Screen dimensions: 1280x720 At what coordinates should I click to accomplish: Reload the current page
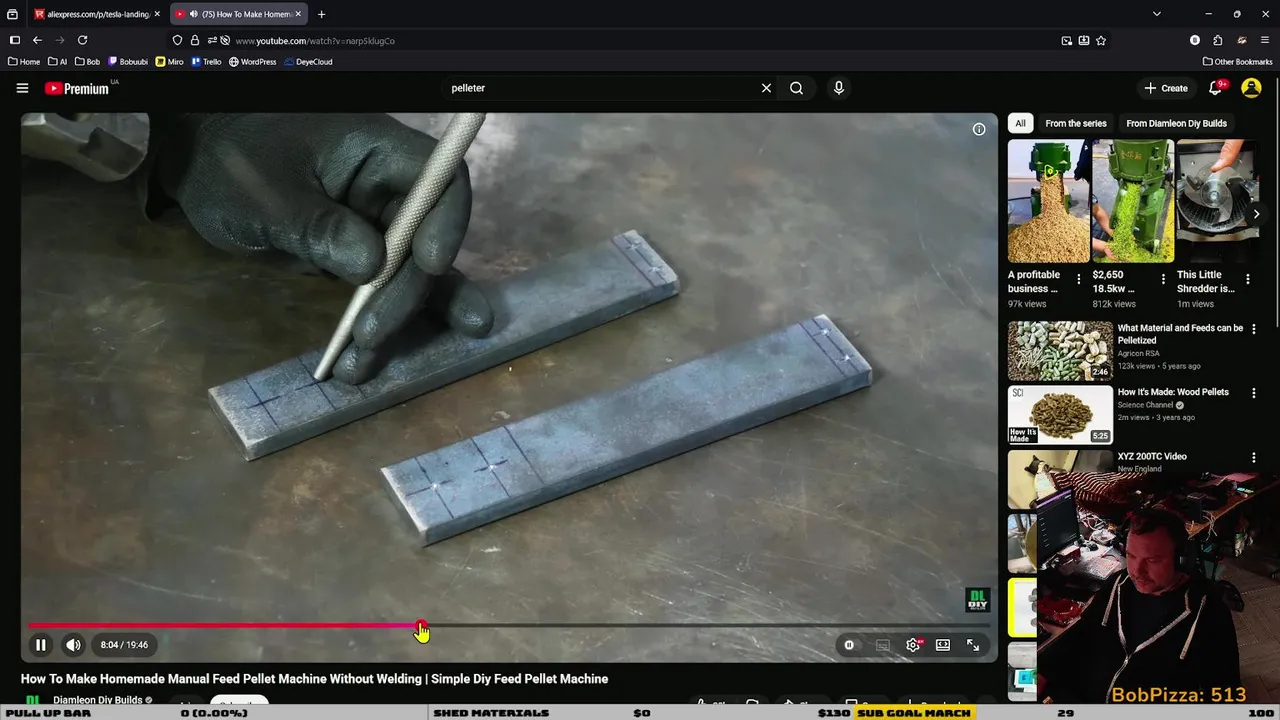pos(83,40)
